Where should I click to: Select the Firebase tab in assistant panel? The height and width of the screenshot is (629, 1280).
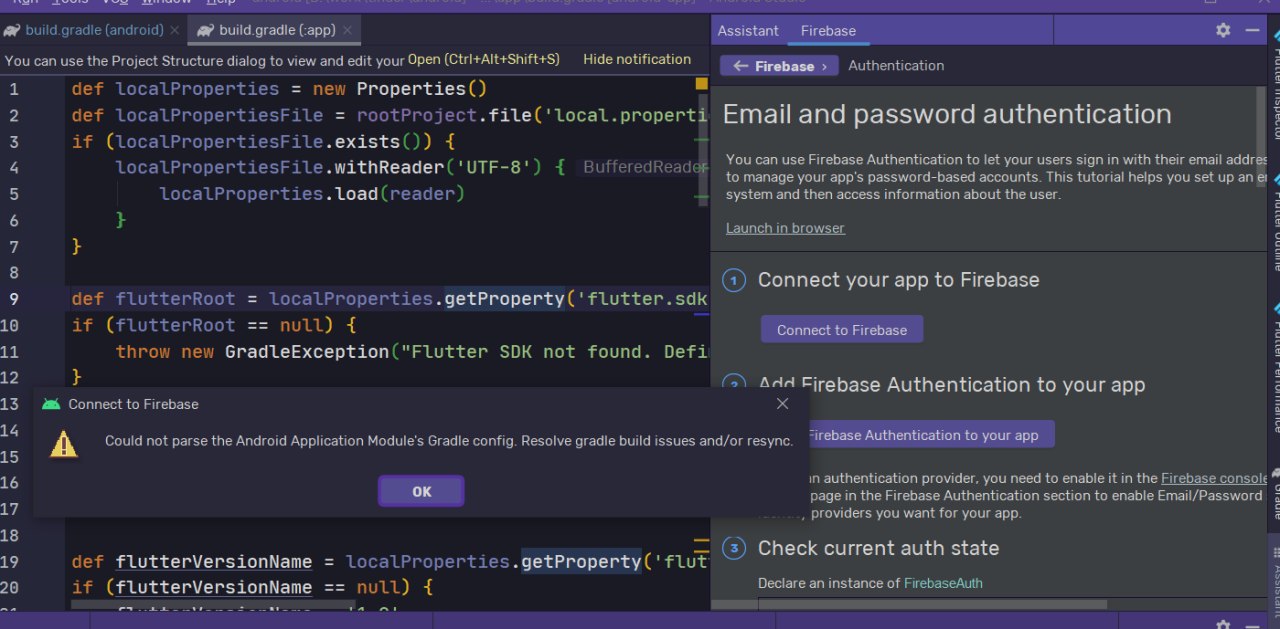[828, 30]
